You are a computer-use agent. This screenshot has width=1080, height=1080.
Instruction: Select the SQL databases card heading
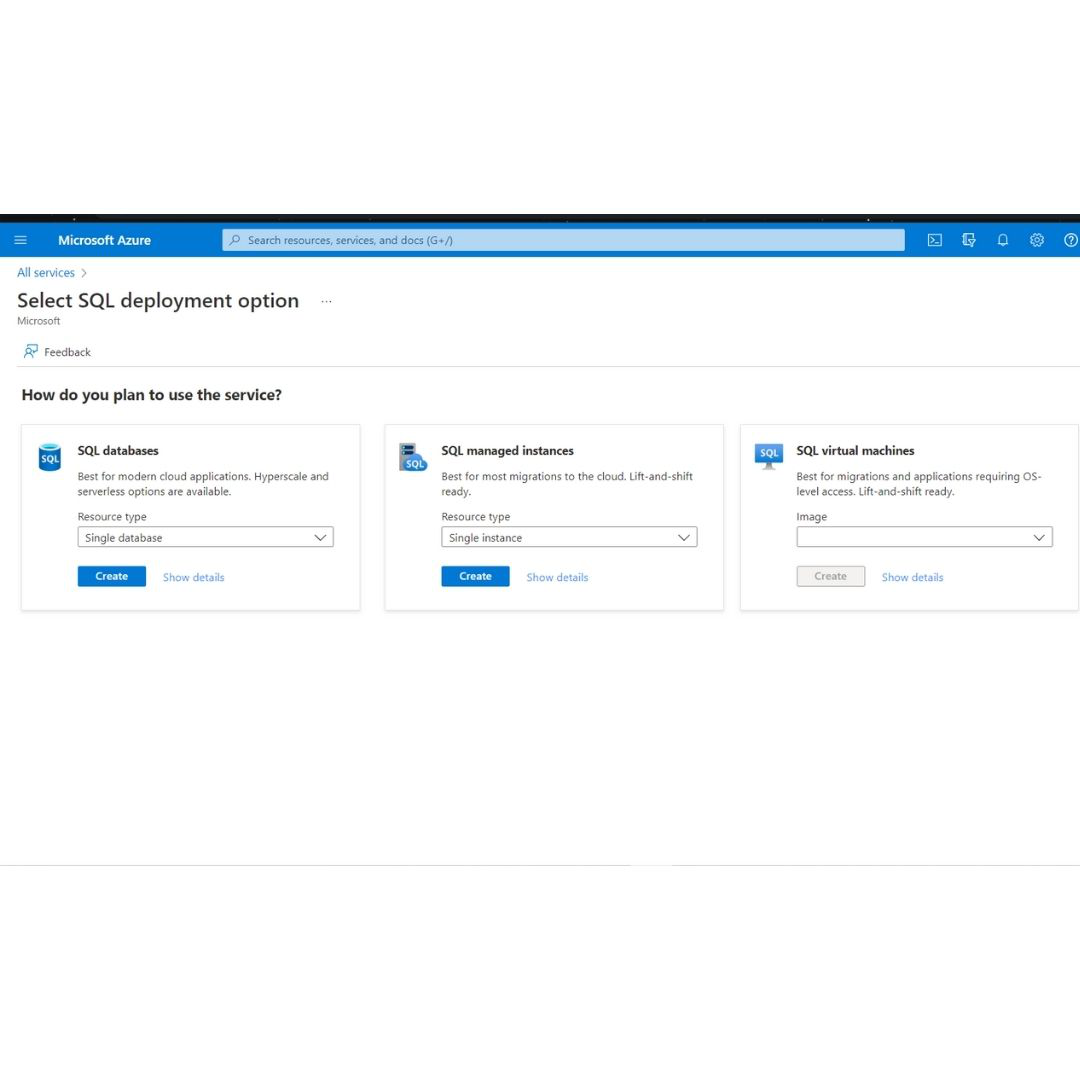[x=118, y=450]
